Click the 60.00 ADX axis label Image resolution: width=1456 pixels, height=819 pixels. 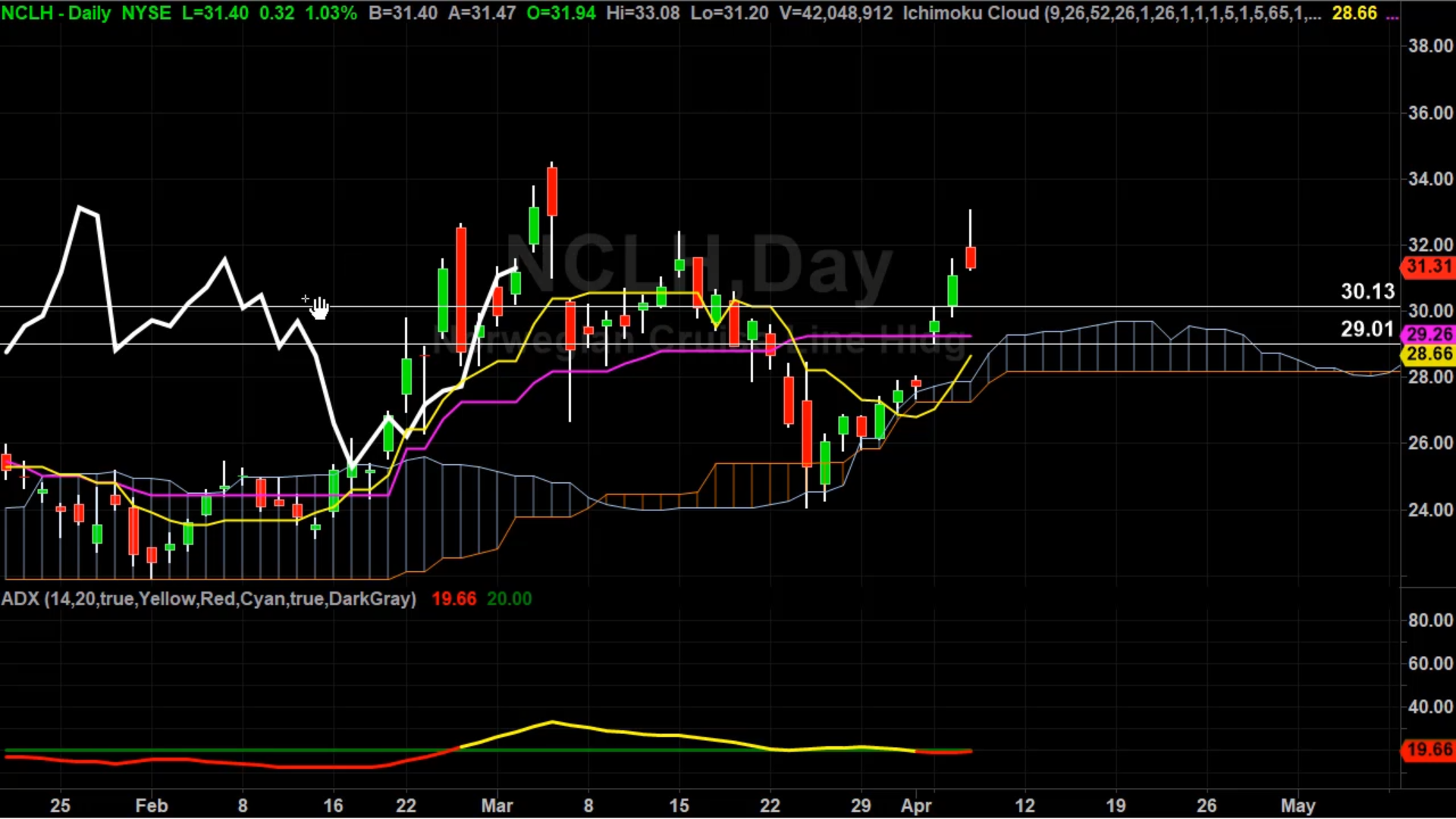point(1430,664)
